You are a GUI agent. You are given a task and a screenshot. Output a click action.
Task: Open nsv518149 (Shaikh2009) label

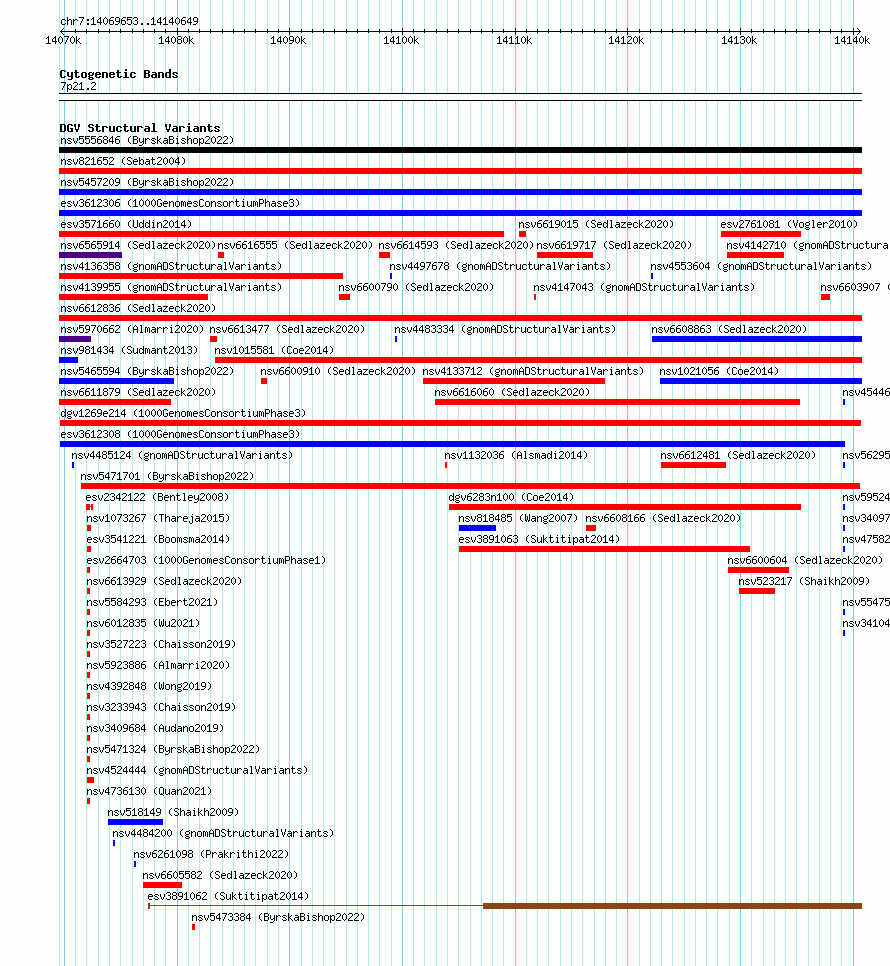point(173,812)
